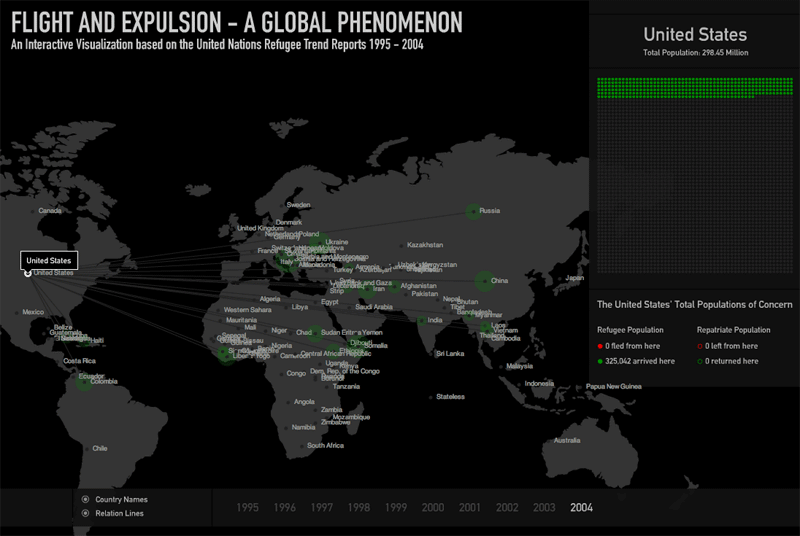Screen dimensions: 800x536
Task: Click the Stateless map dot
Action: pos(431,397)
